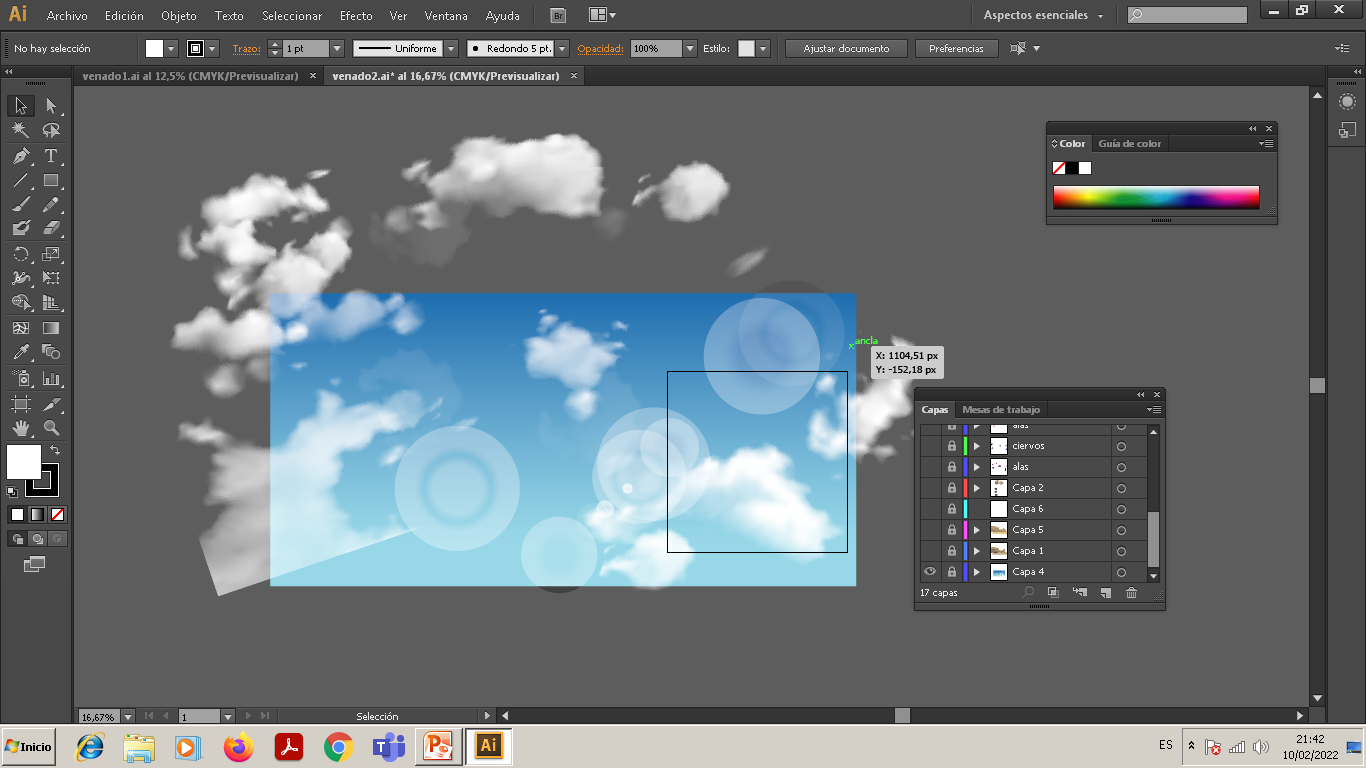Select the Blend tool
Viewport: 1366px width, 768px height.
[51, 352]
